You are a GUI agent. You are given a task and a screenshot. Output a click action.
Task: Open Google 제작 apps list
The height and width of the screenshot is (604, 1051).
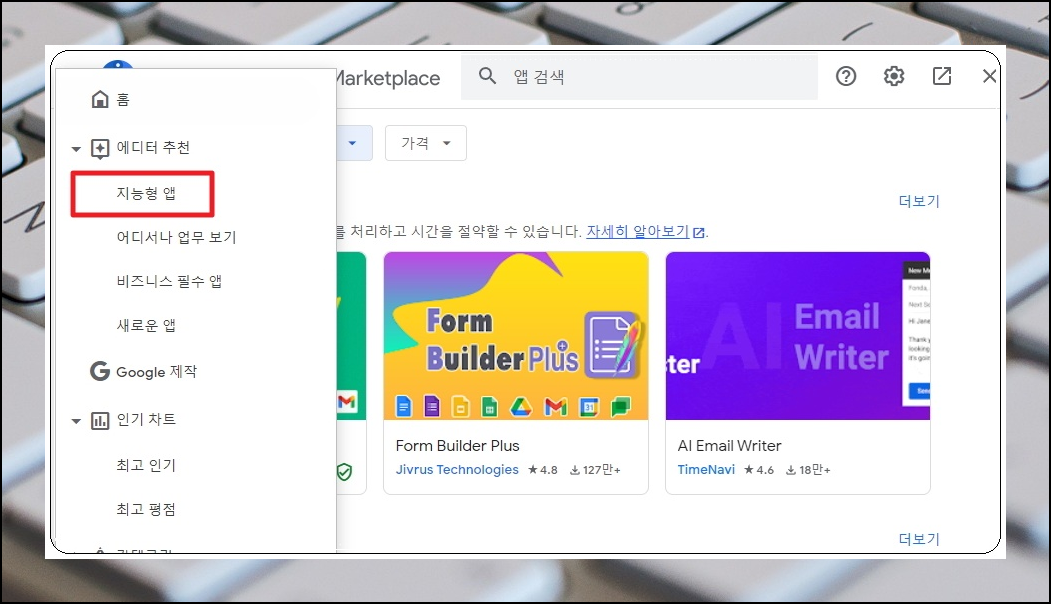157,371
